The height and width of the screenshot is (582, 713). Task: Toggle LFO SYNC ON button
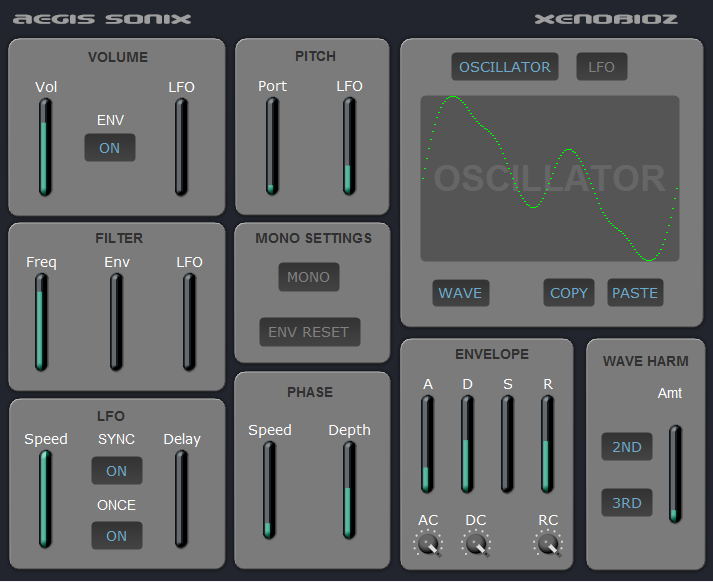point(117,471)
